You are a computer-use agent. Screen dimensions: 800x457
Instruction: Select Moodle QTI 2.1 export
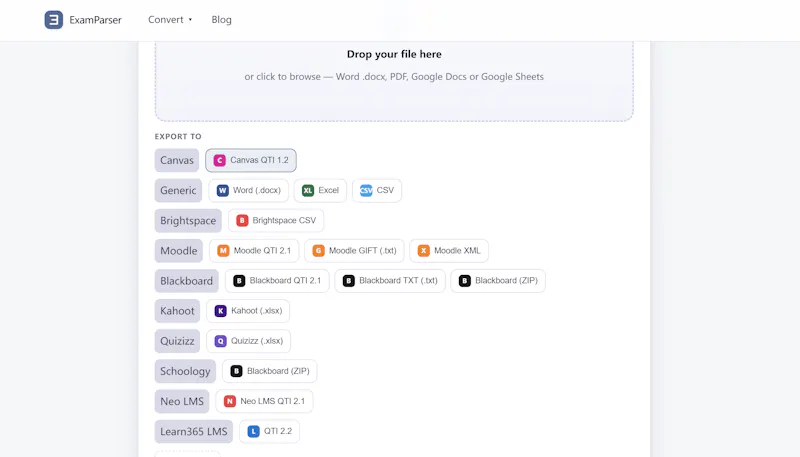point(254,250)
